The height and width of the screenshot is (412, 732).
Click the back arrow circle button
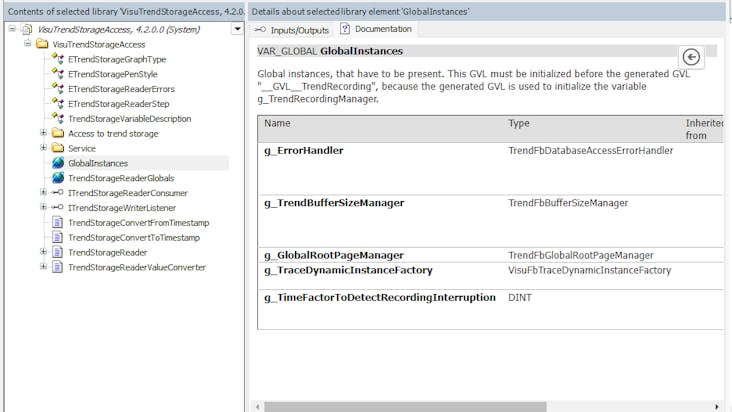690,57
